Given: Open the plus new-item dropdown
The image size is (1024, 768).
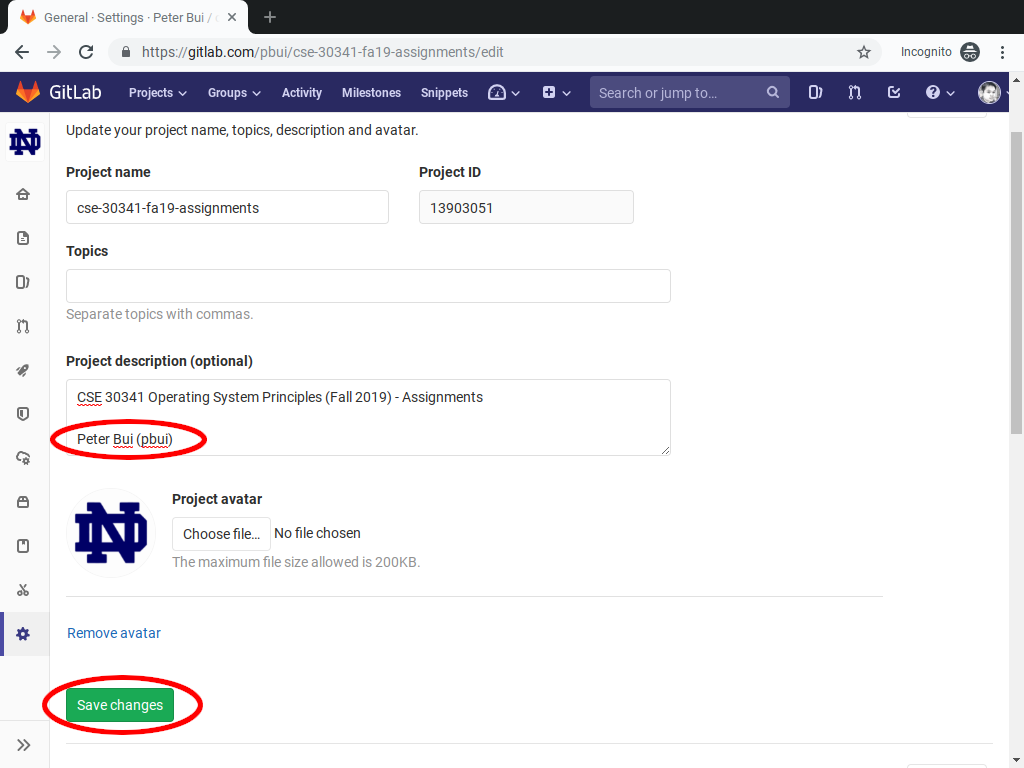Looking at the screenshot, I should (x=556, y=92).
